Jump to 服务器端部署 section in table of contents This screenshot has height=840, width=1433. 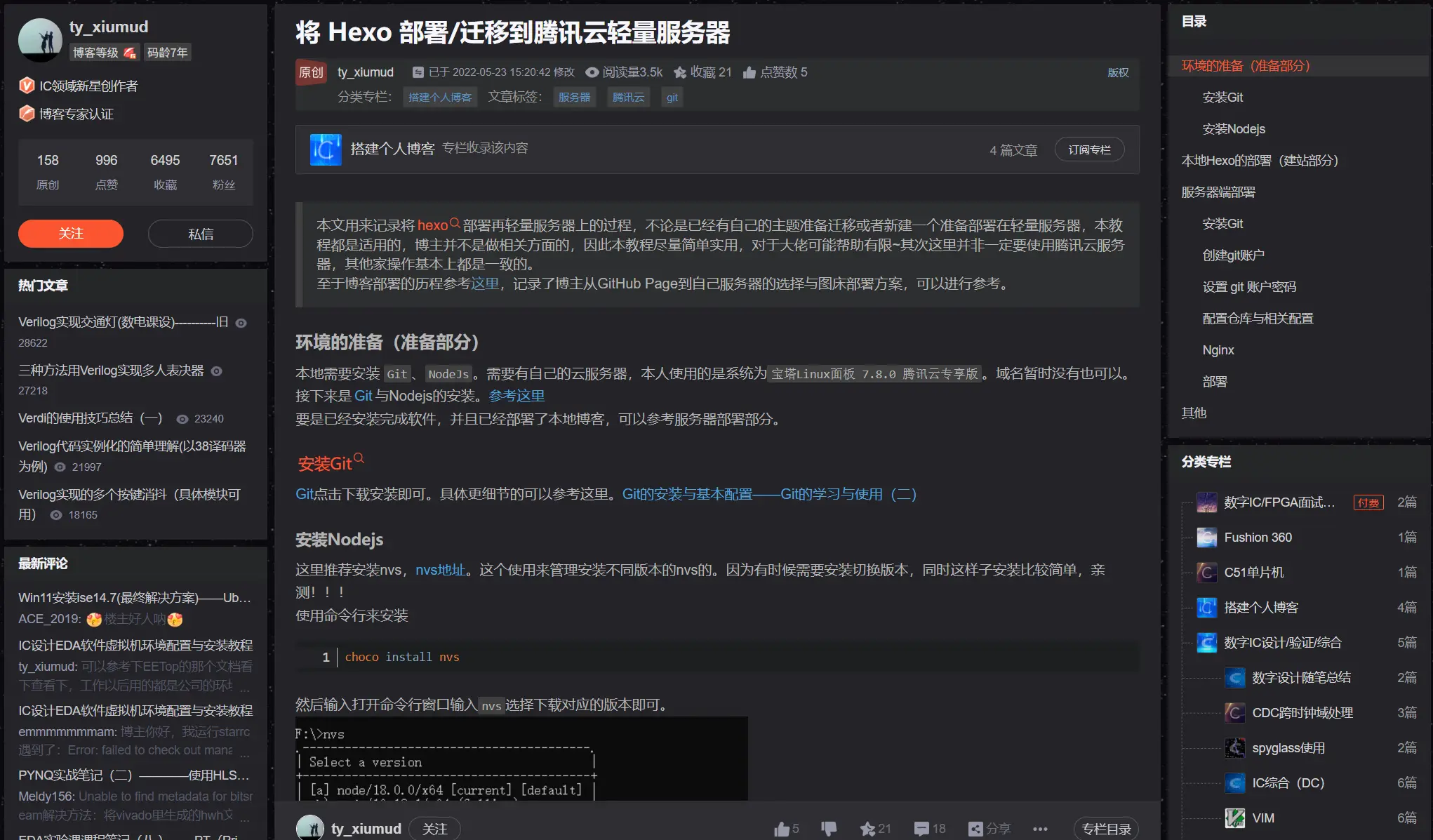tap(1218, 192)
